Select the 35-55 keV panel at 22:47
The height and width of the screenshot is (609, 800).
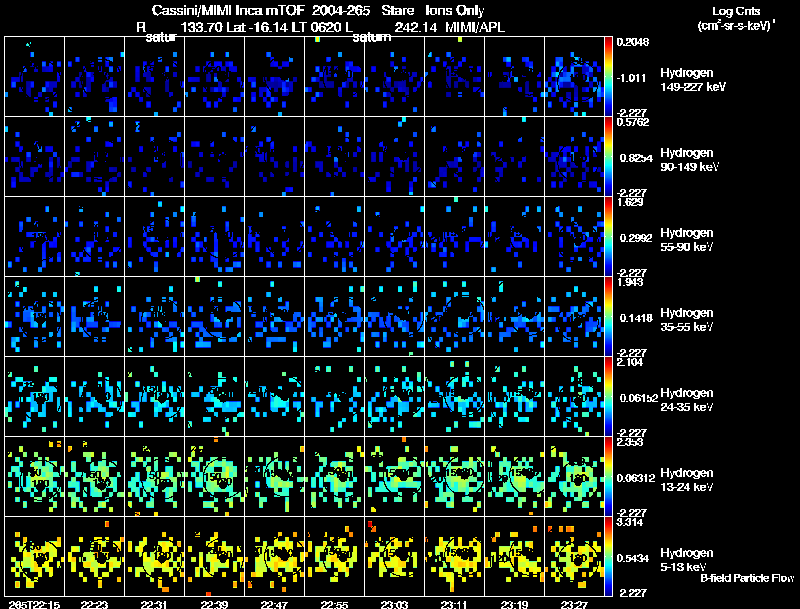[x=274, y=316]
